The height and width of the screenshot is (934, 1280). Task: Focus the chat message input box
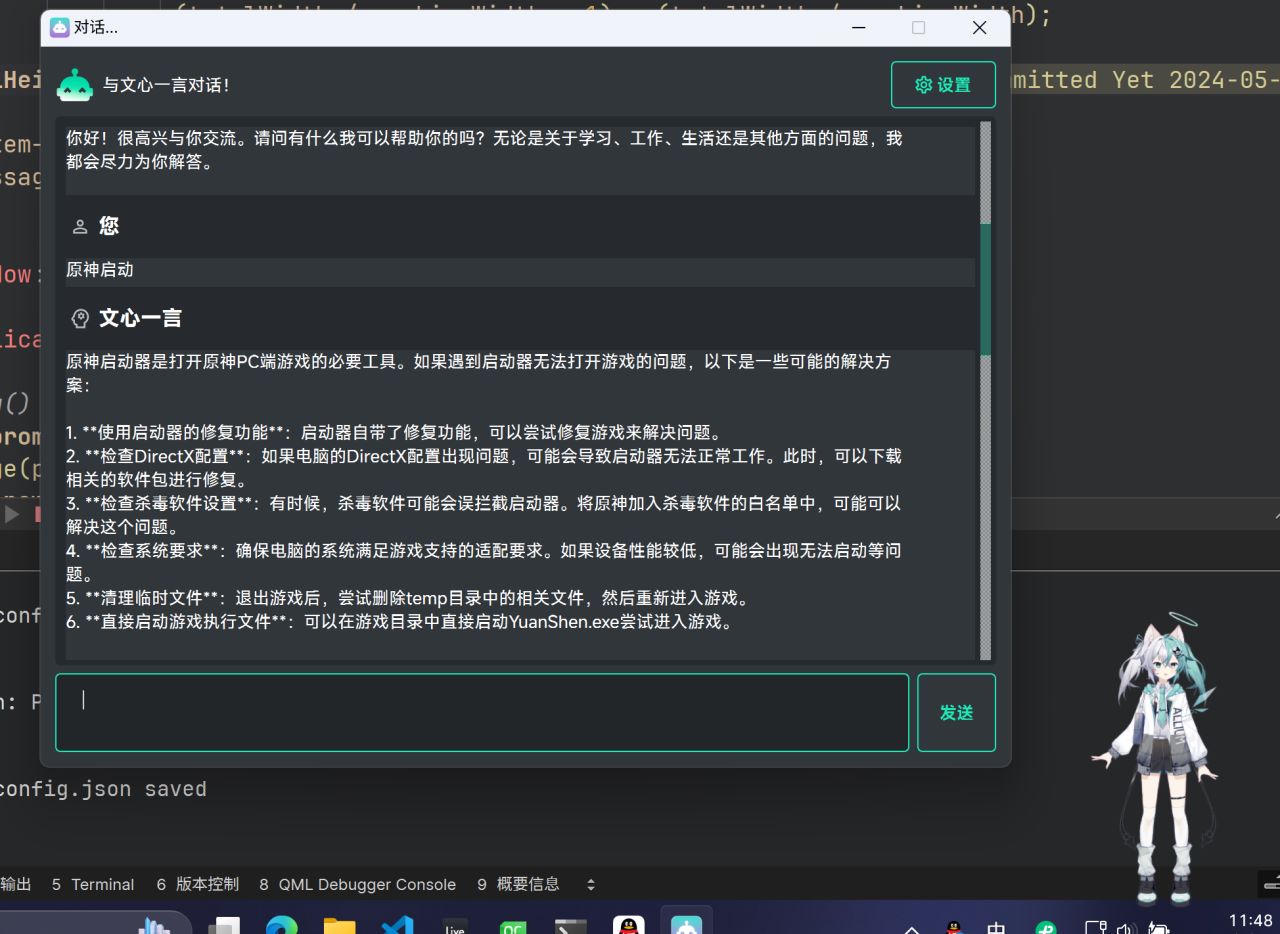point(482,712)
